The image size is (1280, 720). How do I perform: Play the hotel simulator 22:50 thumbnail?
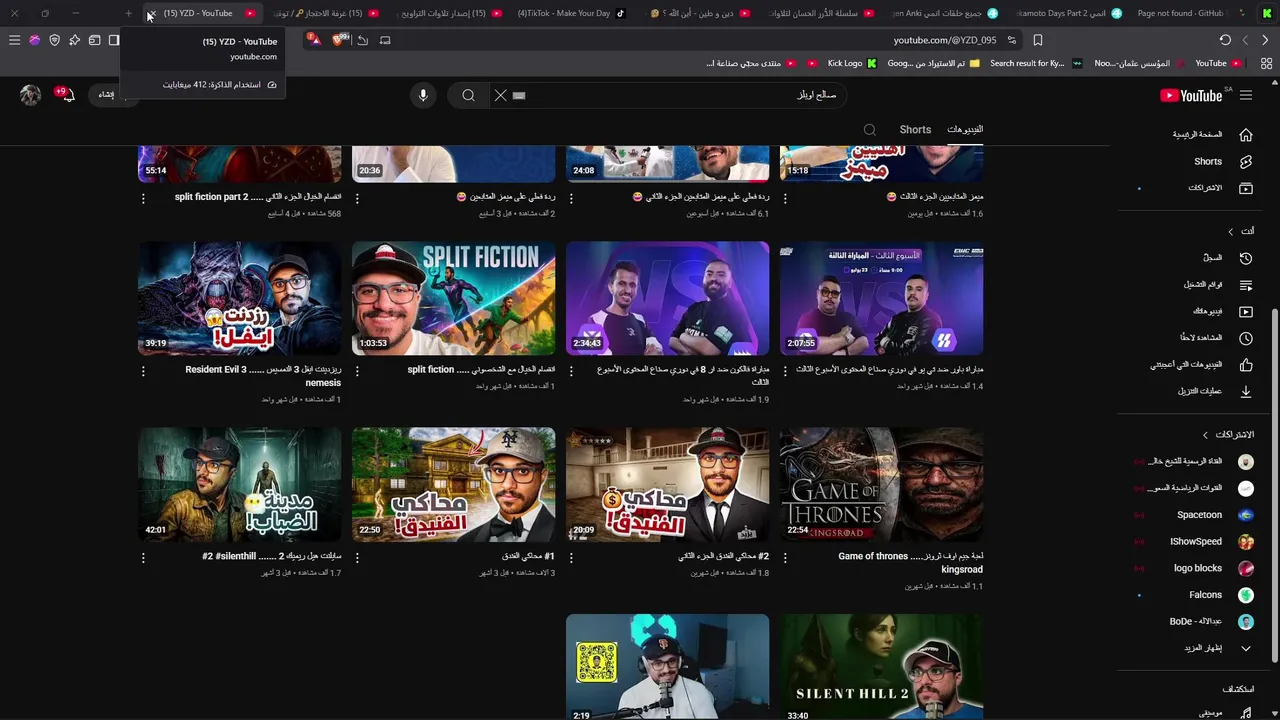click(x=454, y=485)
